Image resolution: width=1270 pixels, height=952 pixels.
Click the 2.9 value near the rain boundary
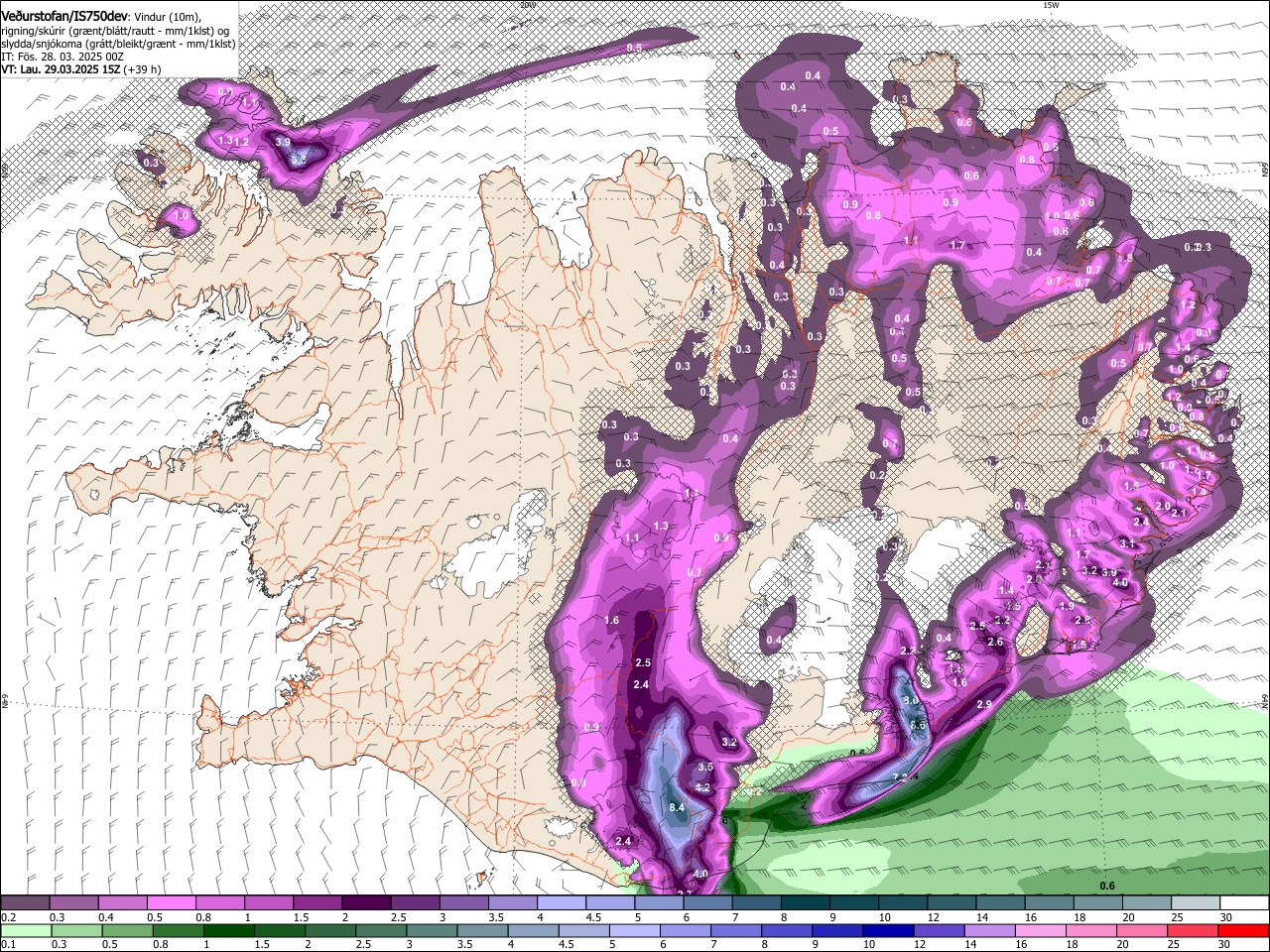click(x=984, y=704)
